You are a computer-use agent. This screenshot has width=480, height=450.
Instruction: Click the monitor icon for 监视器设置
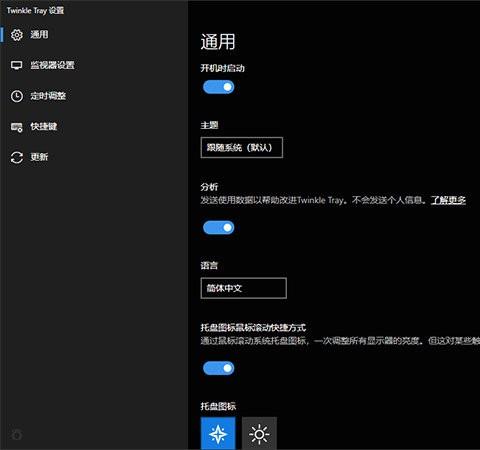(17, 65)
